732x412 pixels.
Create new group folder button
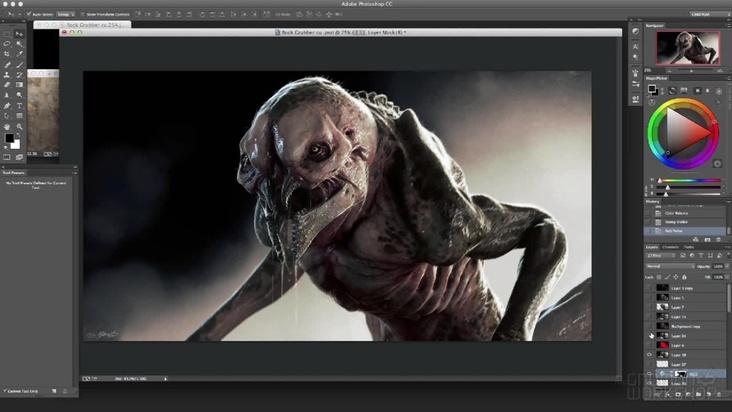[x=698, y=394]
